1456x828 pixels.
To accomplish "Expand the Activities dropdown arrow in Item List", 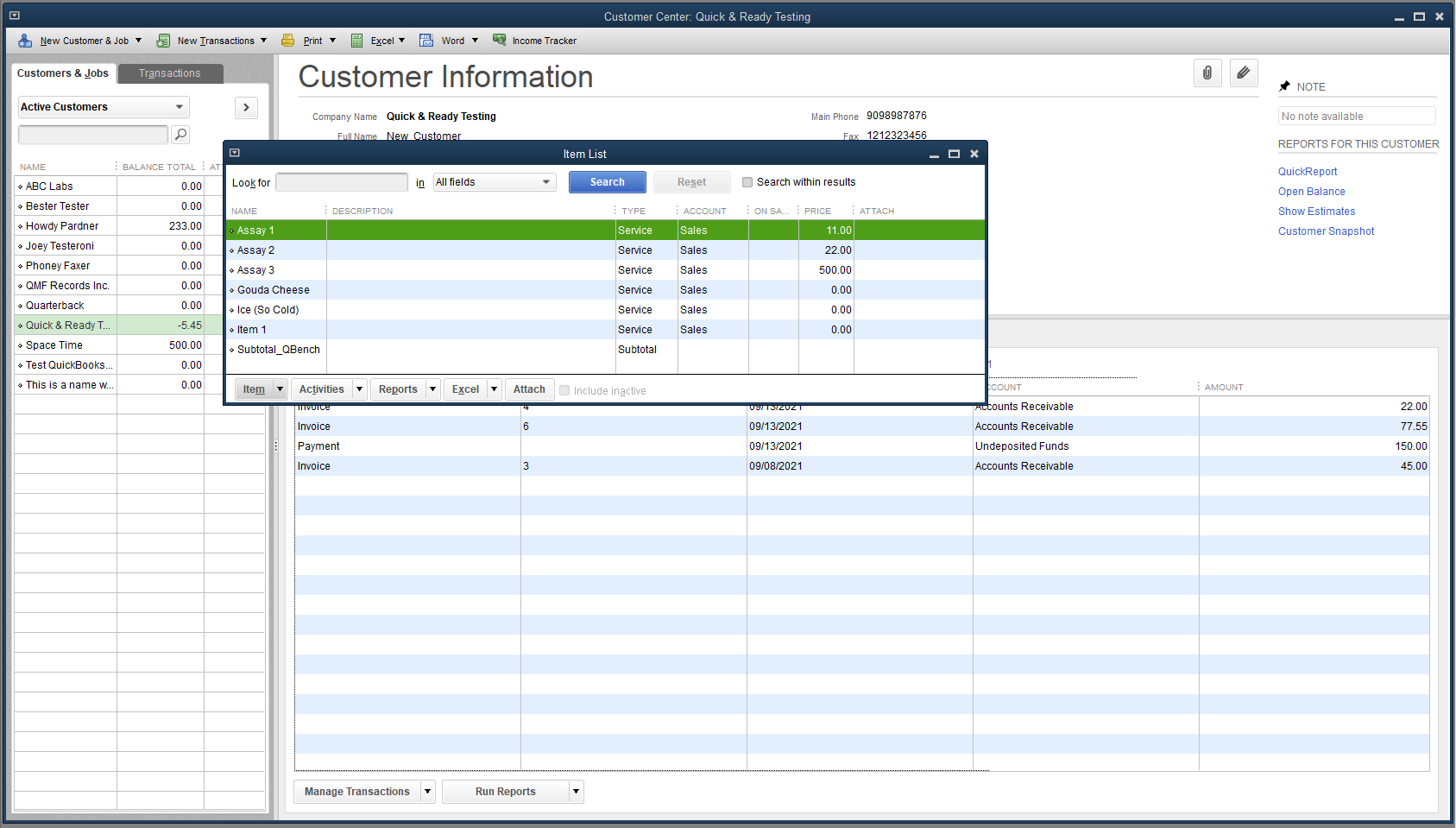I will (359, 389).
